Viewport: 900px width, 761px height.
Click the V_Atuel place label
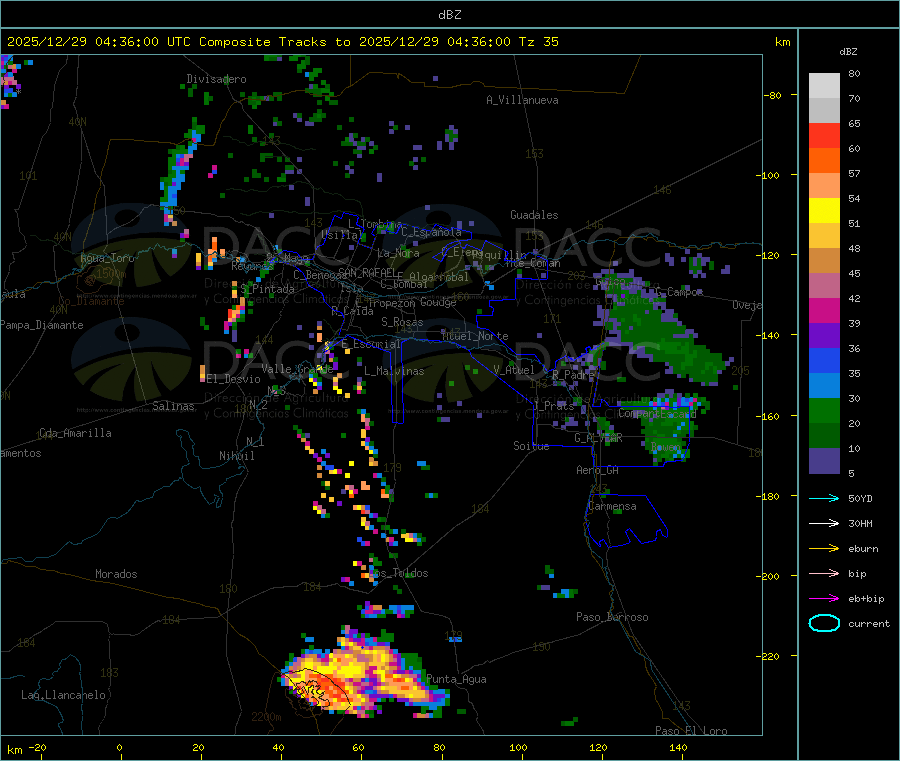[514, 370]
